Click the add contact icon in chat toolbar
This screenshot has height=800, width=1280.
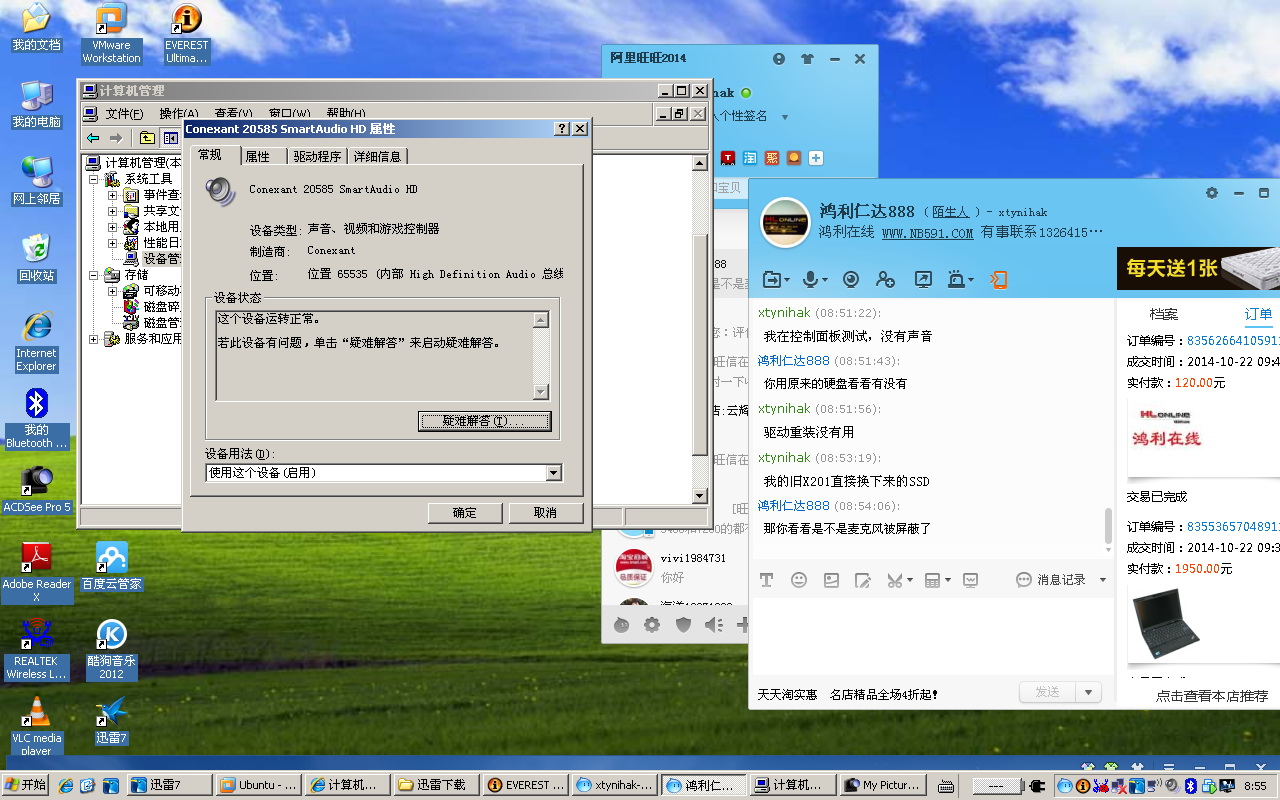(x=885, y=280)
